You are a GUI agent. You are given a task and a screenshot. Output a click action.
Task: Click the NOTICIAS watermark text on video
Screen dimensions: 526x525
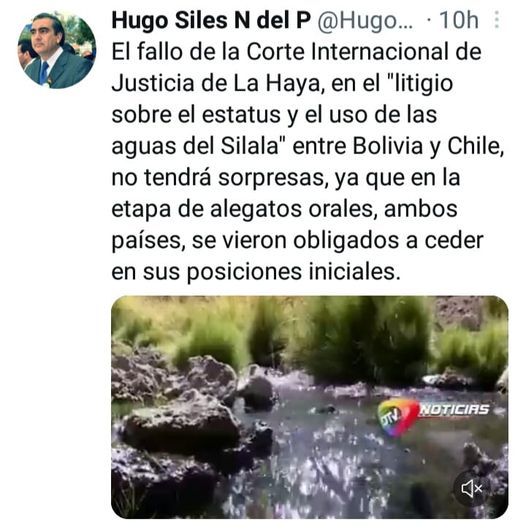pos(454,409)
